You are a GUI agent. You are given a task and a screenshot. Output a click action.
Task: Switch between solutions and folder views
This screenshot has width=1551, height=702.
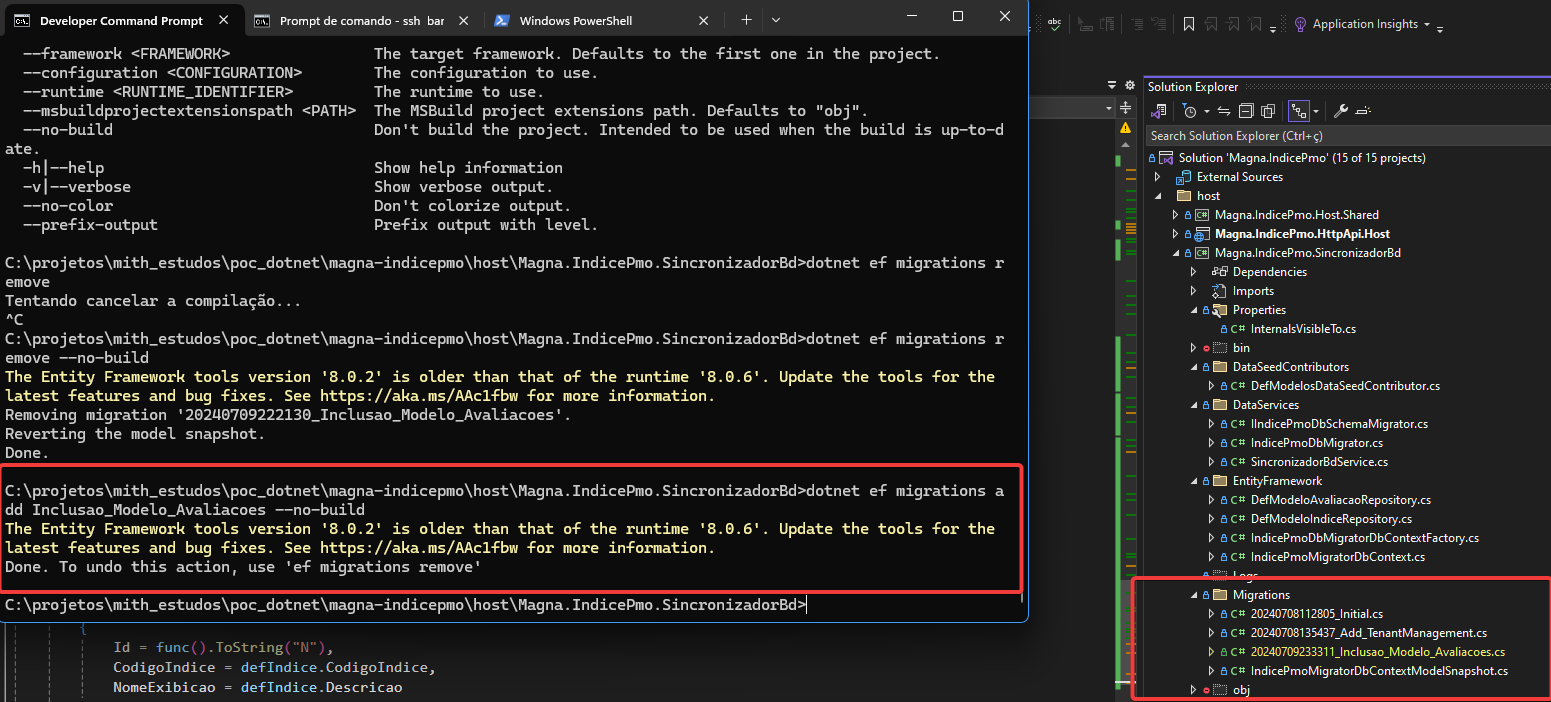click(x=1160, y=111)
